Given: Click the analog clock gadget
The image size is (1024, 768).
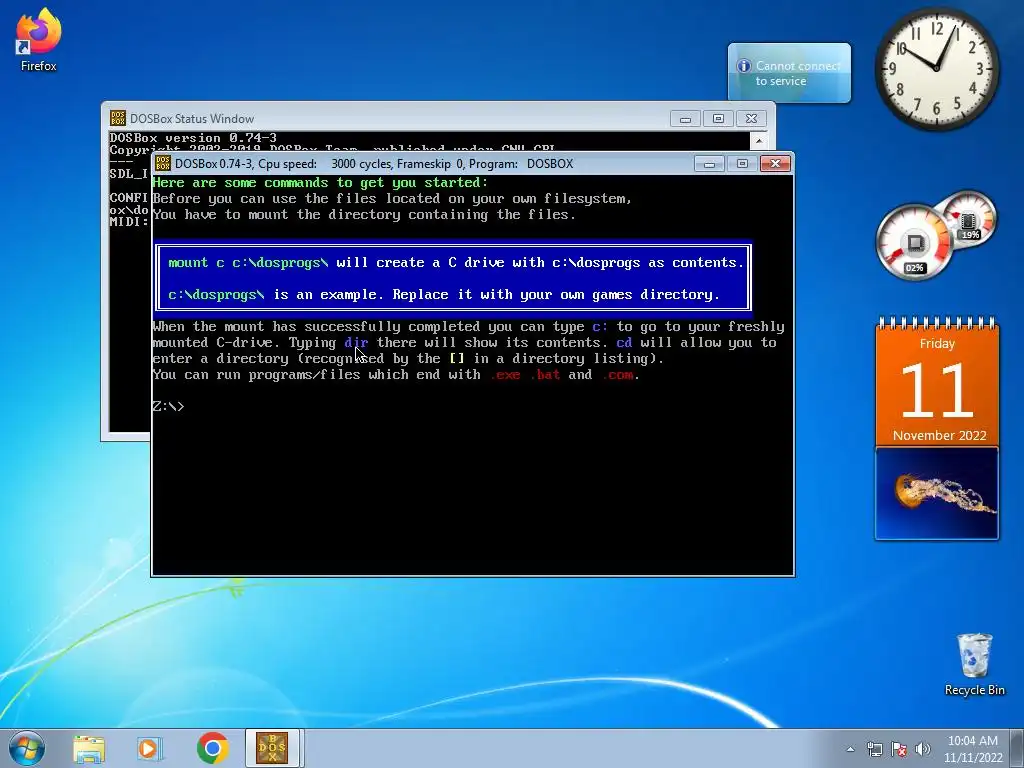Looking at the screenshot, I should point(936,68).
